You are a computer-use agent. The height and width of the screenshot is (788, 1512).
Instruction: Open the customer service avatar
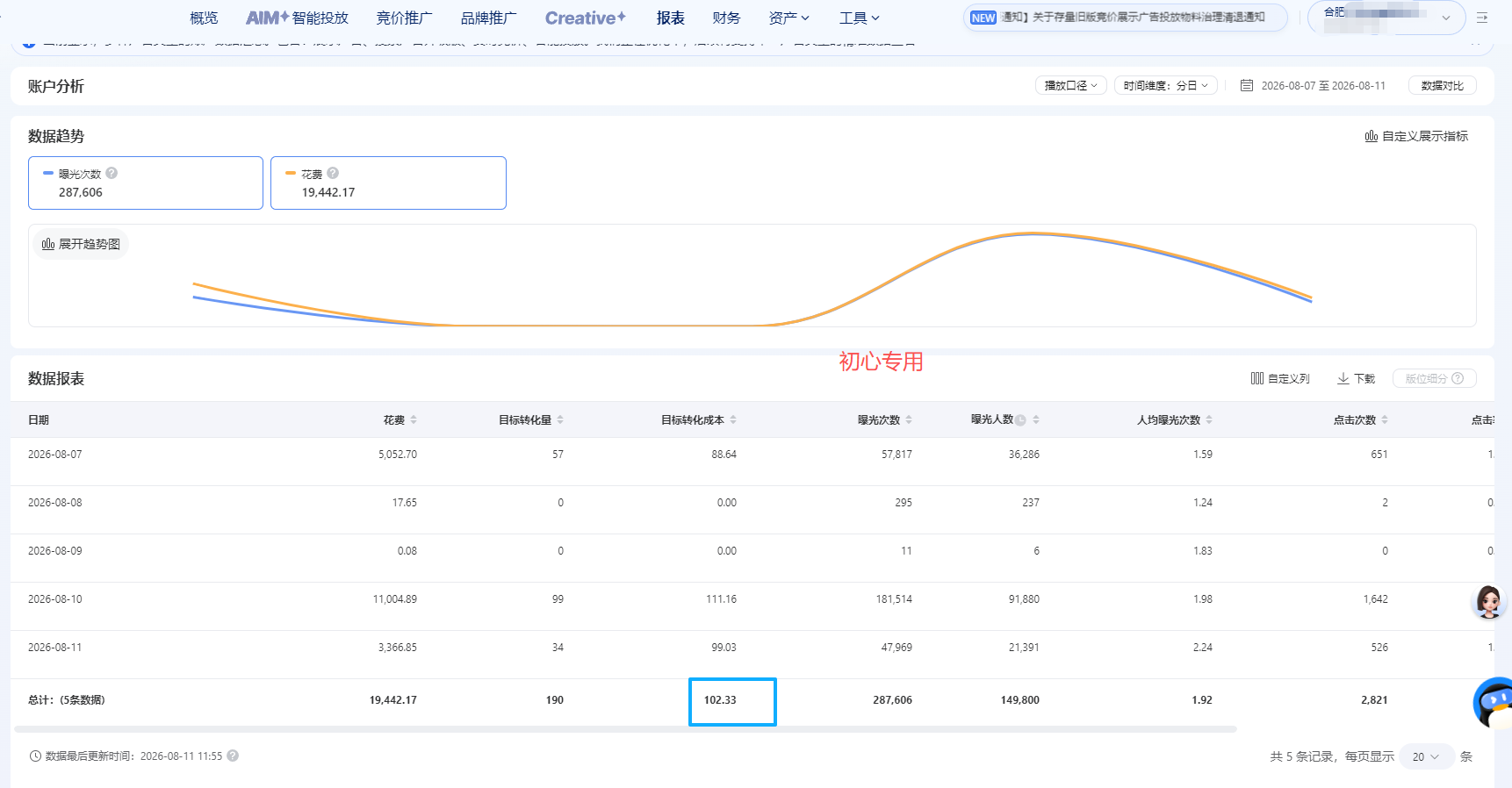1488,601
